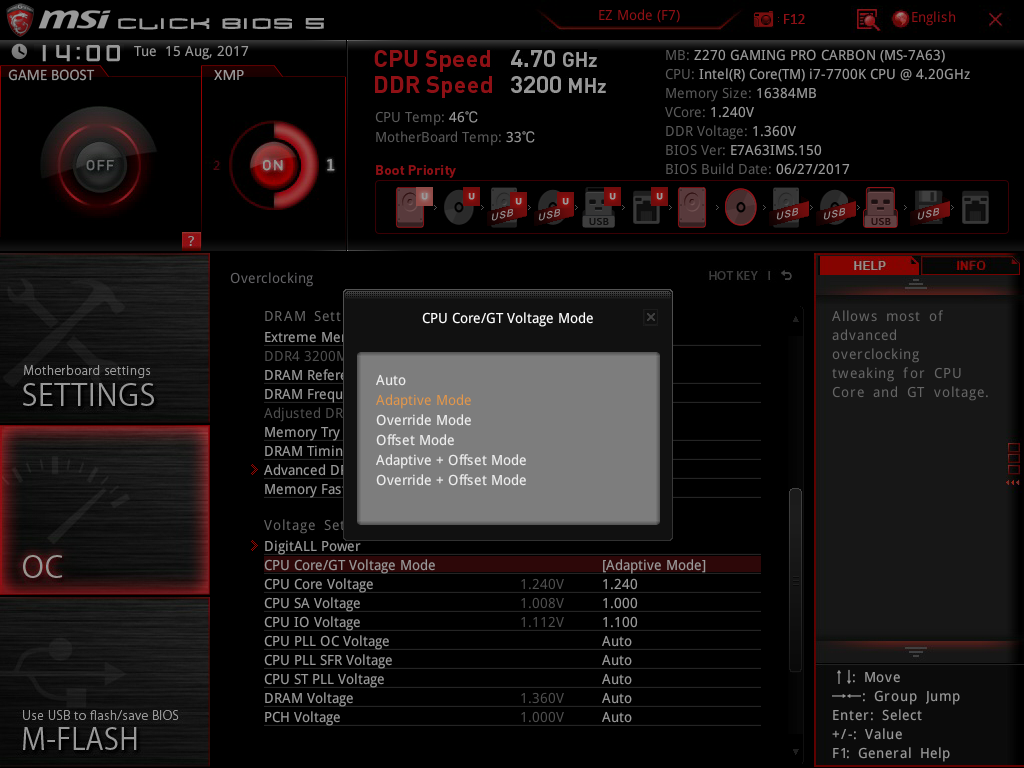Open the OC overclocking section
Image resolution: width=1024 pixels, height=768 pixels.
[x=104, y=510]
